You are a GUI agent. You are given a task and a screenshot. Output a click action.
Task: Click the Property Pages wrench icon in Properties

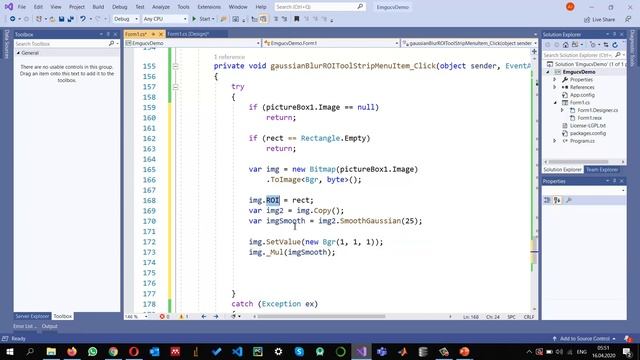tap(569, 200)
